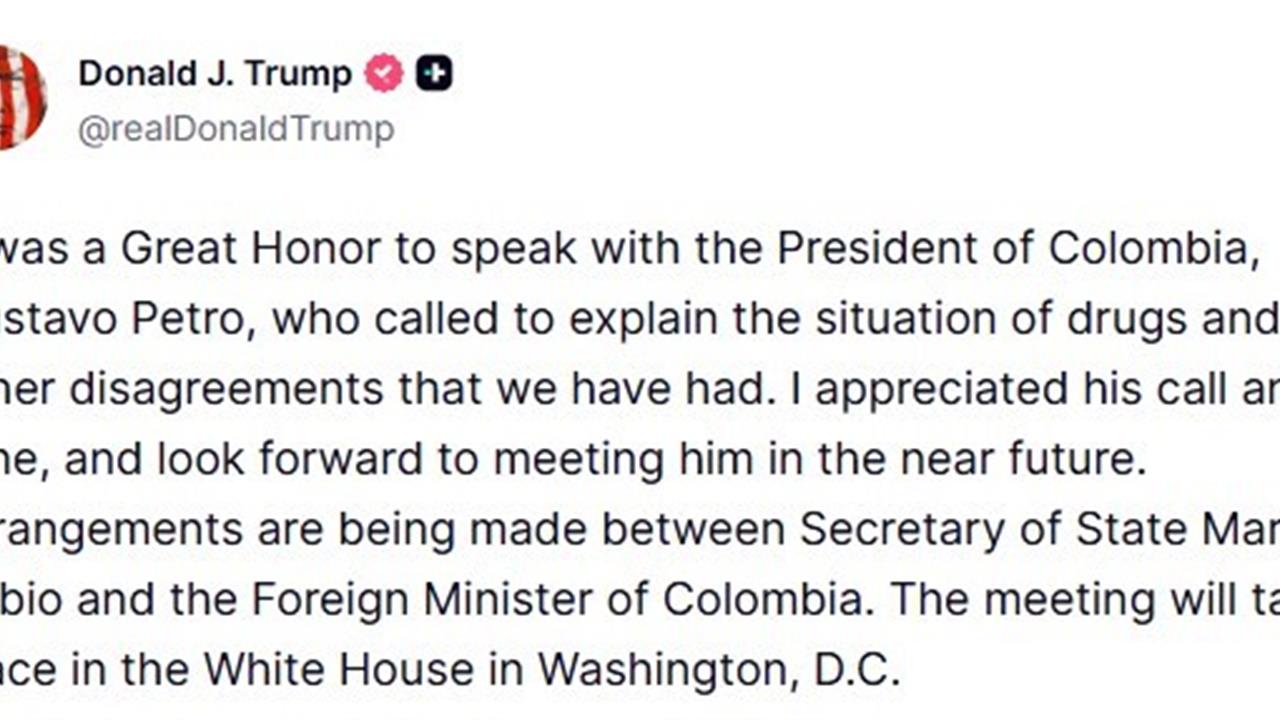Screen dimensions: 1280x720
Task: Click the words "Great Honor" in post
Action: (251, 249)
